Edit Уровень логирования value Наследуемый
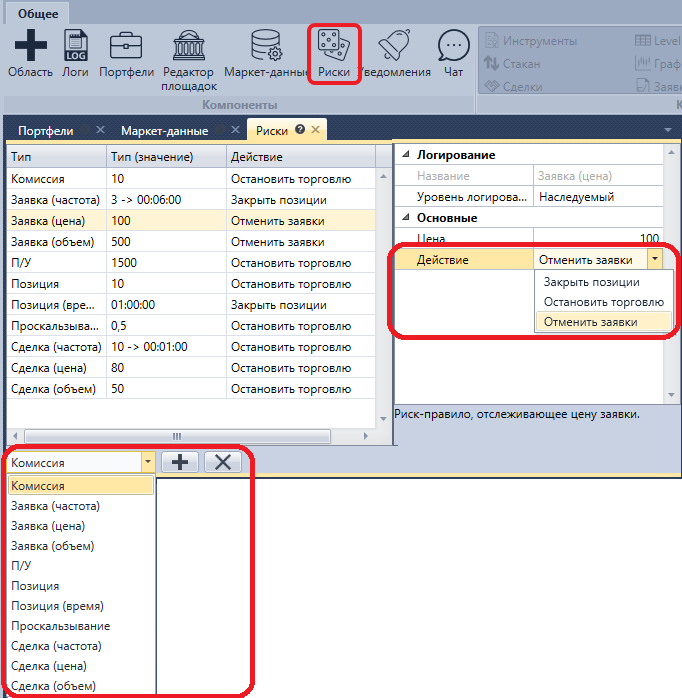The image size is (682, 698). tap(598, 197)
